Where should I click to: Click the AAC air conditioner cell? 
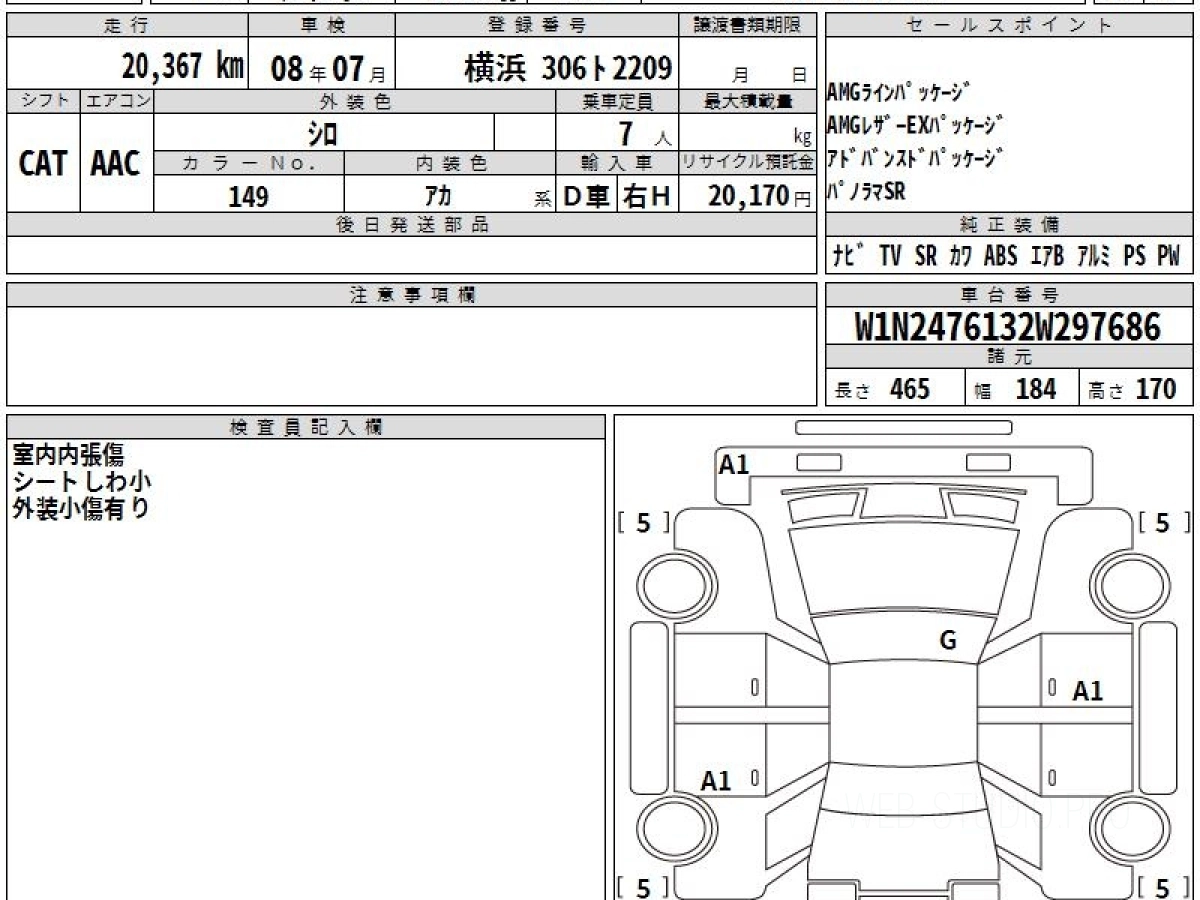click(116, 164)
